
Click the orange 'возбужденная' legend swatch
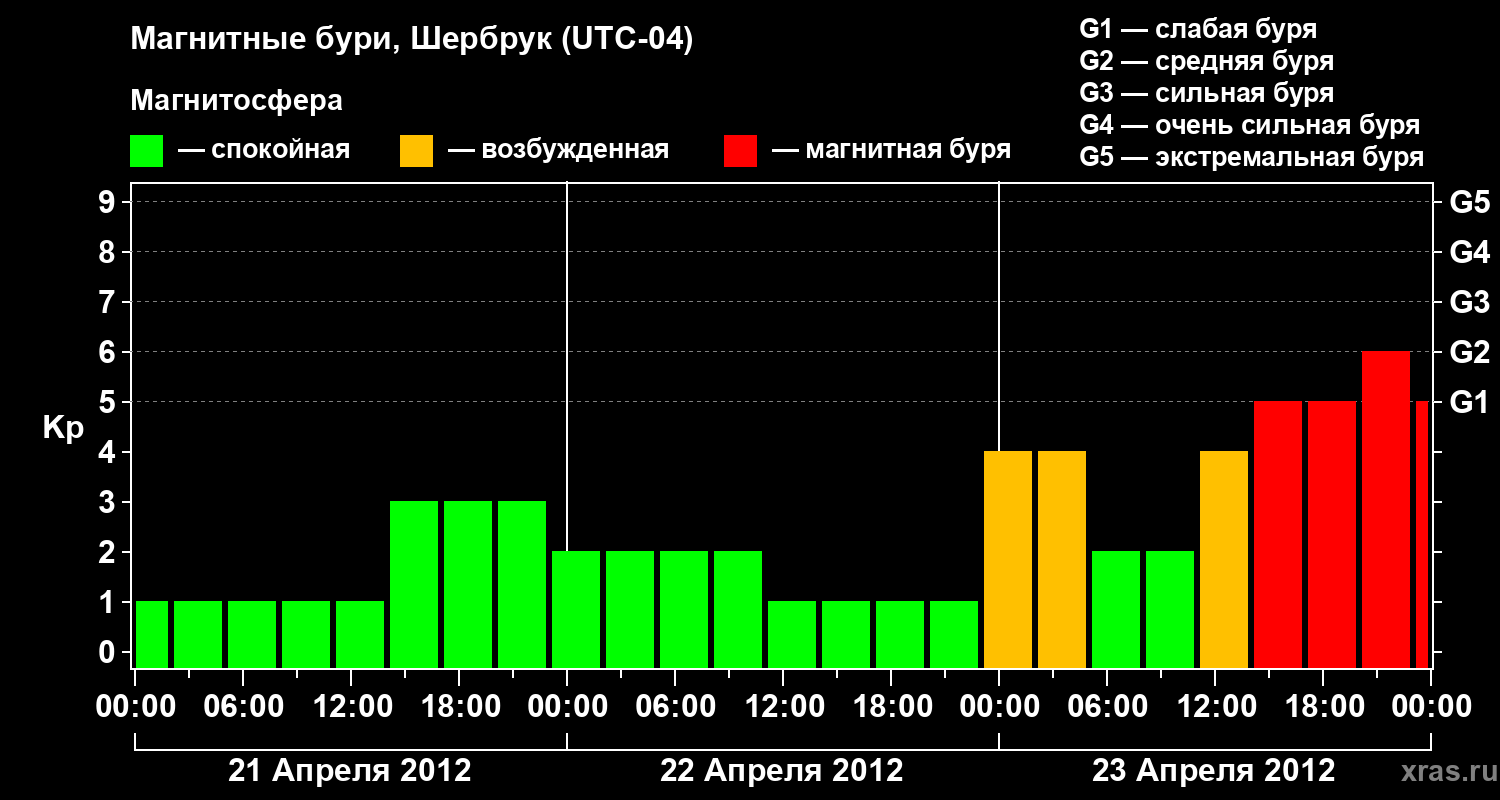(416, 152)
